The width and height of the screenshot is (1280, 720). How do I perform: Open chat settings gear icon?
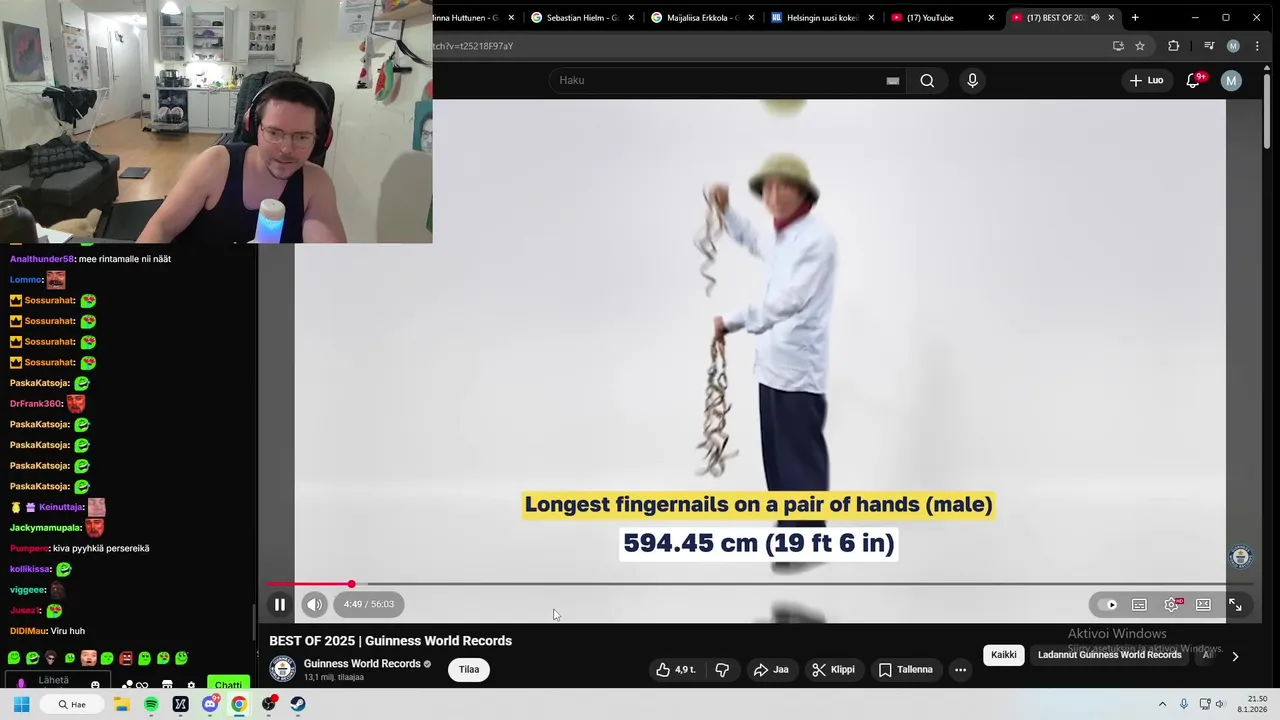191,686
